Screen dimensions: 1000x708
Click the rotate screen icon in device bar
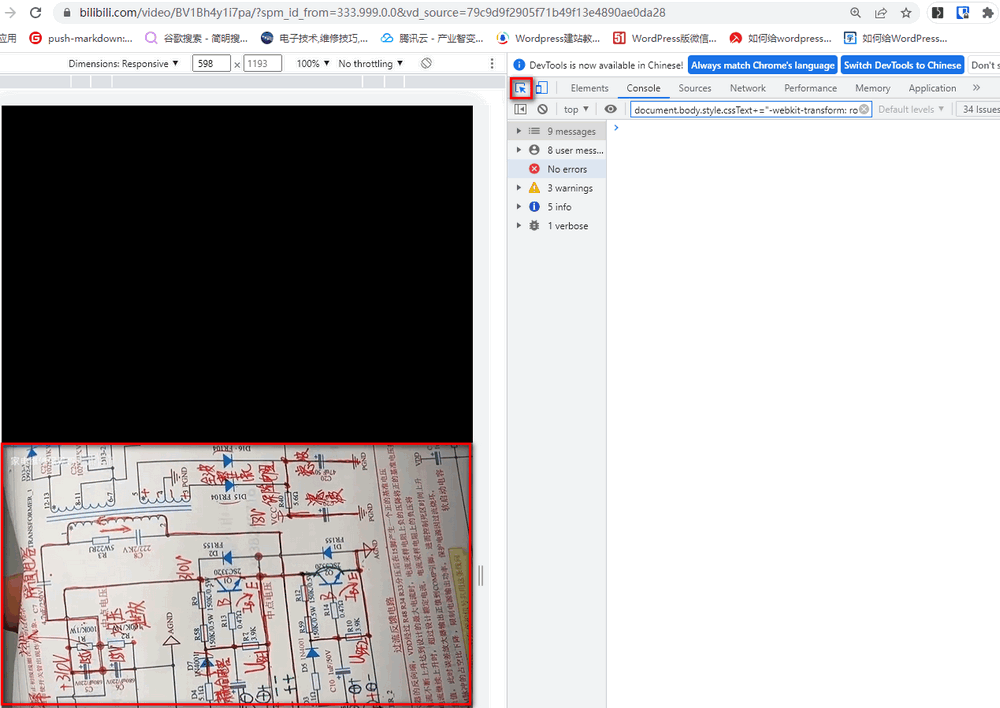click(x=426, y=63)
